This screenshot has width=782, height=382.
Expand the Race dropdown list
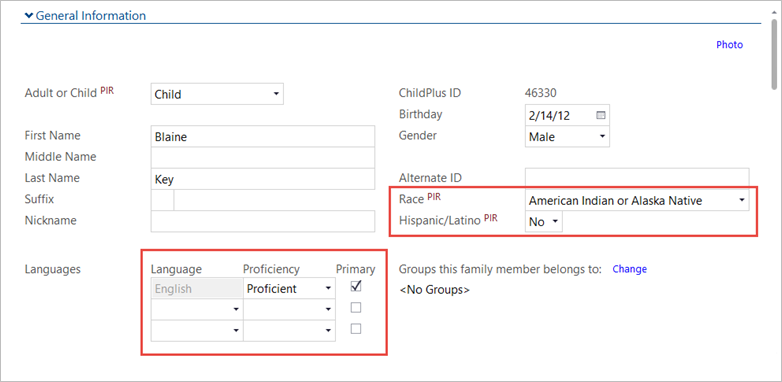637,200
